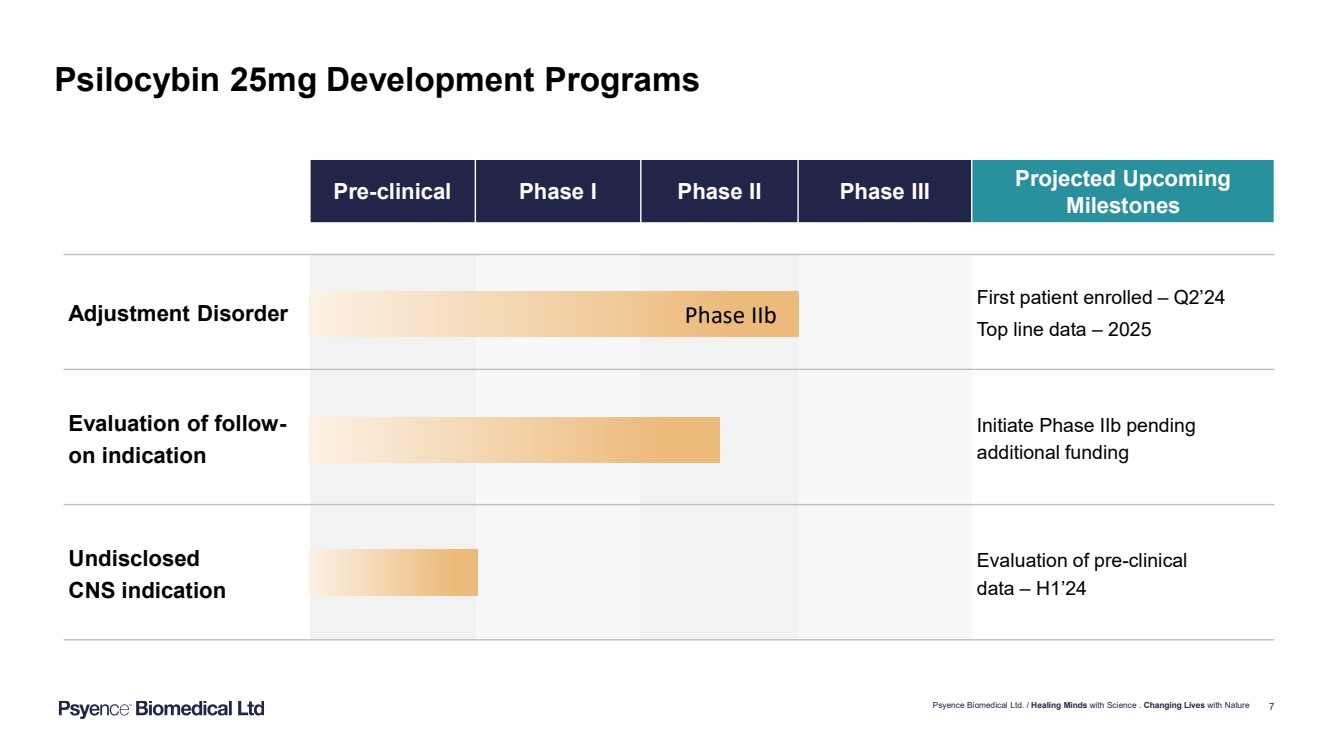Click the Undisclosed CNS indication progress bar

coord(393,572)
